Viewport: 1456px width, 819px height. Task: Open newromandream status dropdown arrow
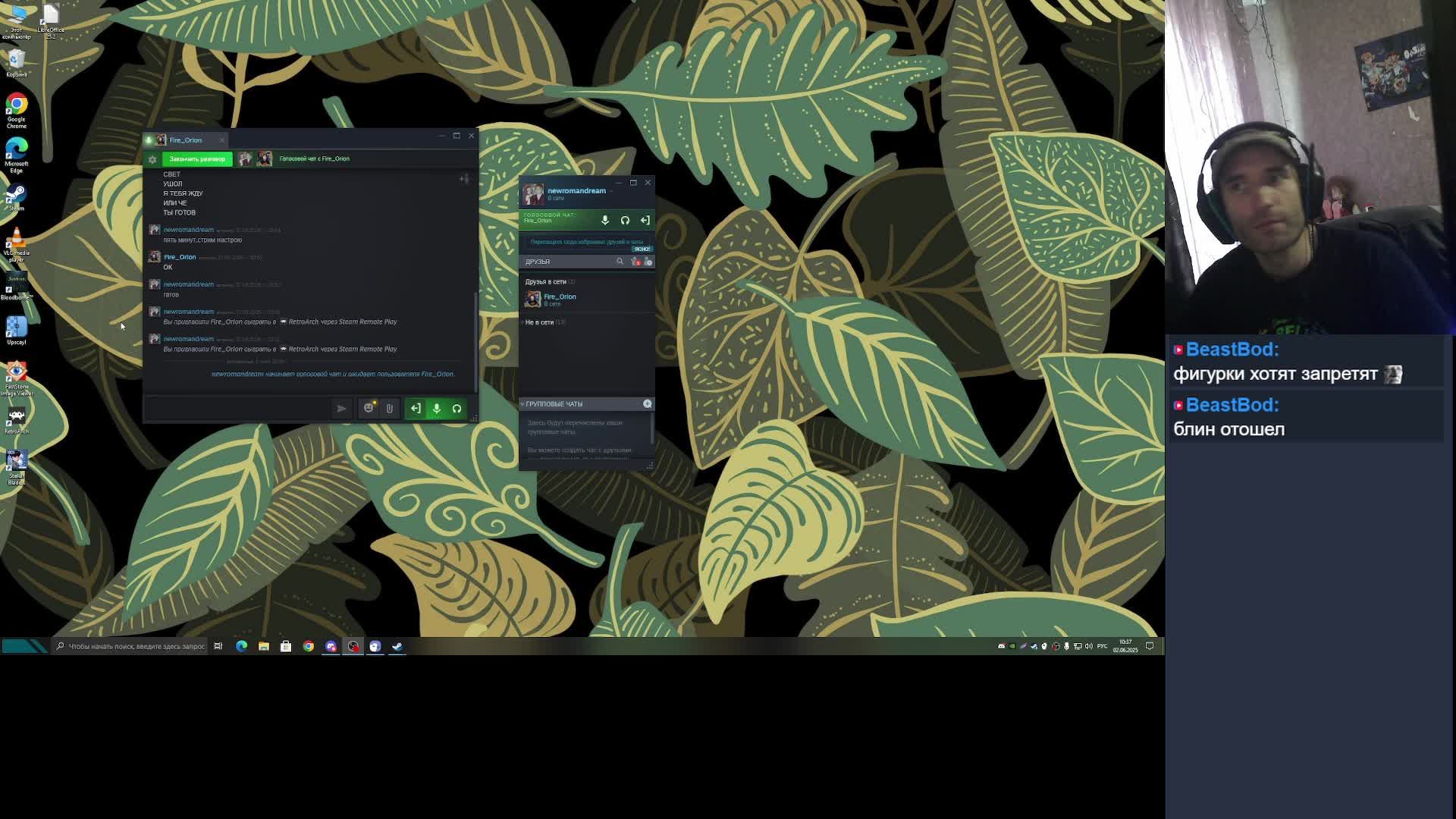[x=611, y=191]
